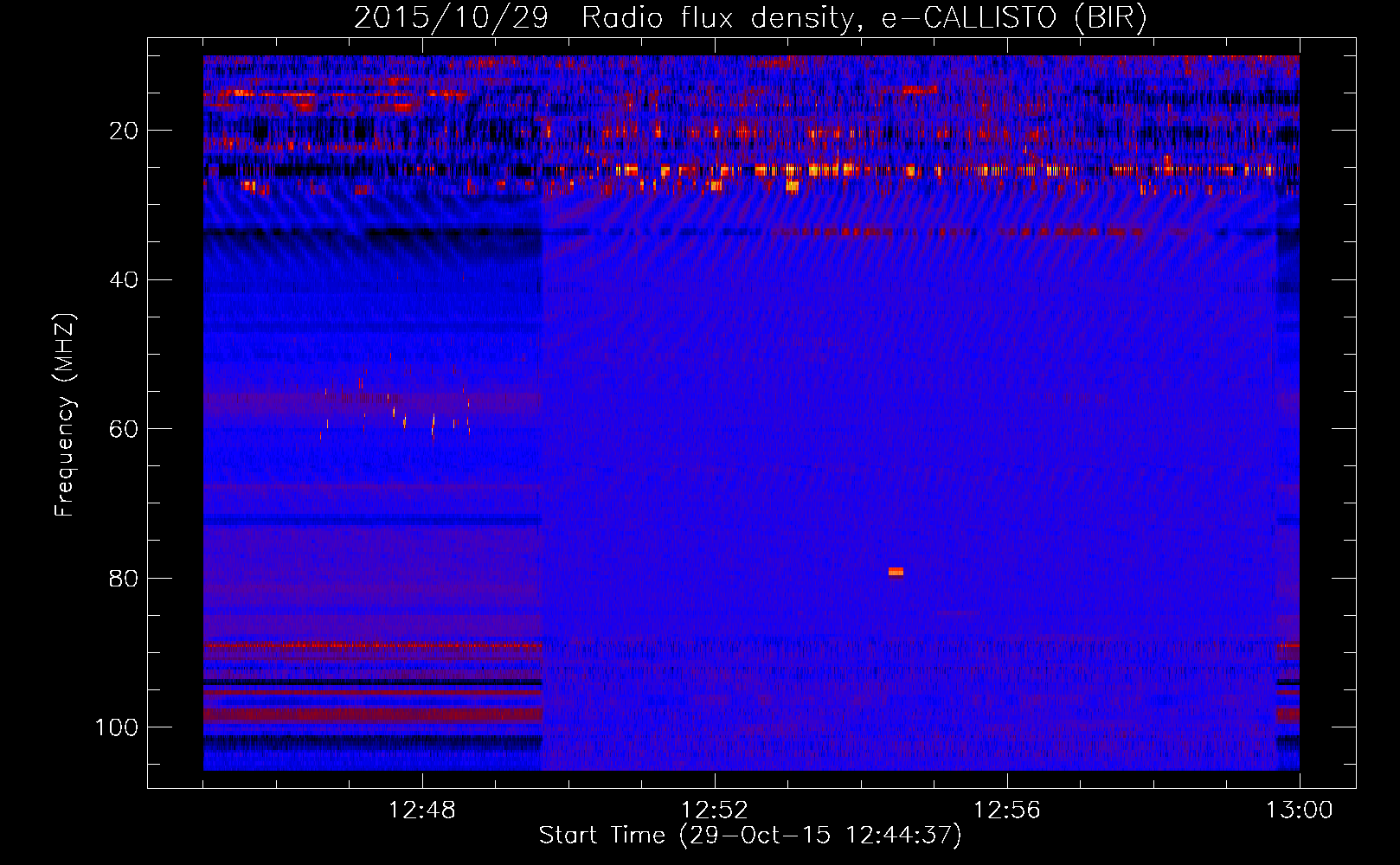Click the 80 MHz frequency tick label

[124, 578]
